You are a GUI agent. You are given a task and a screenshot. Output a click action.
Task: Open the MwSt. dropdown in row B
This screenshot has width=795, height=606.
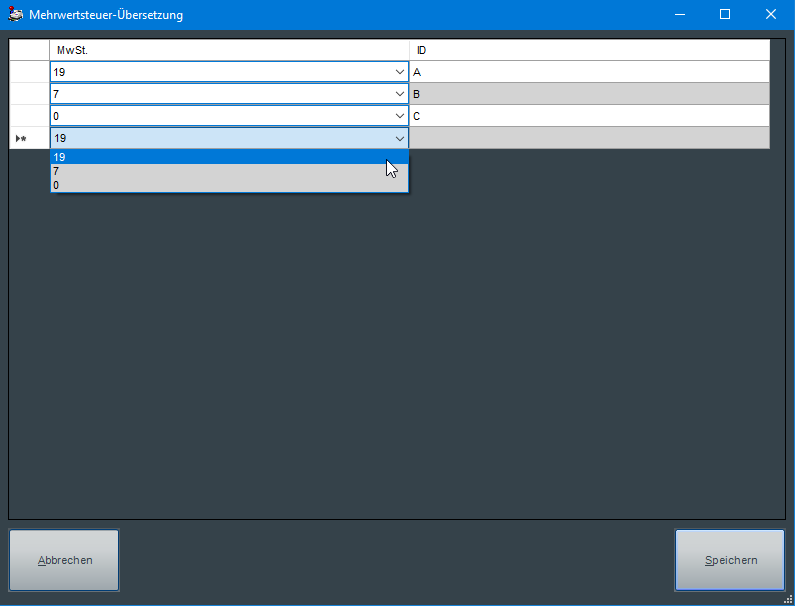click(x=400, y=94)
